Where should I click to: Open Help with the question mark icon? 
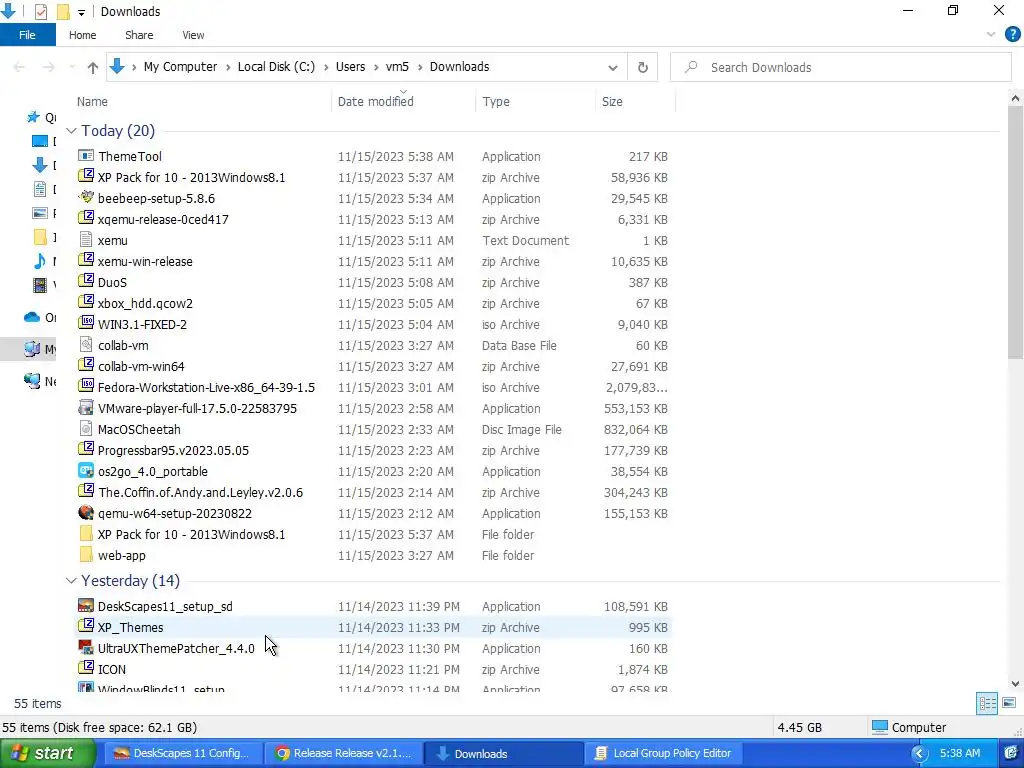[1012, 35]
